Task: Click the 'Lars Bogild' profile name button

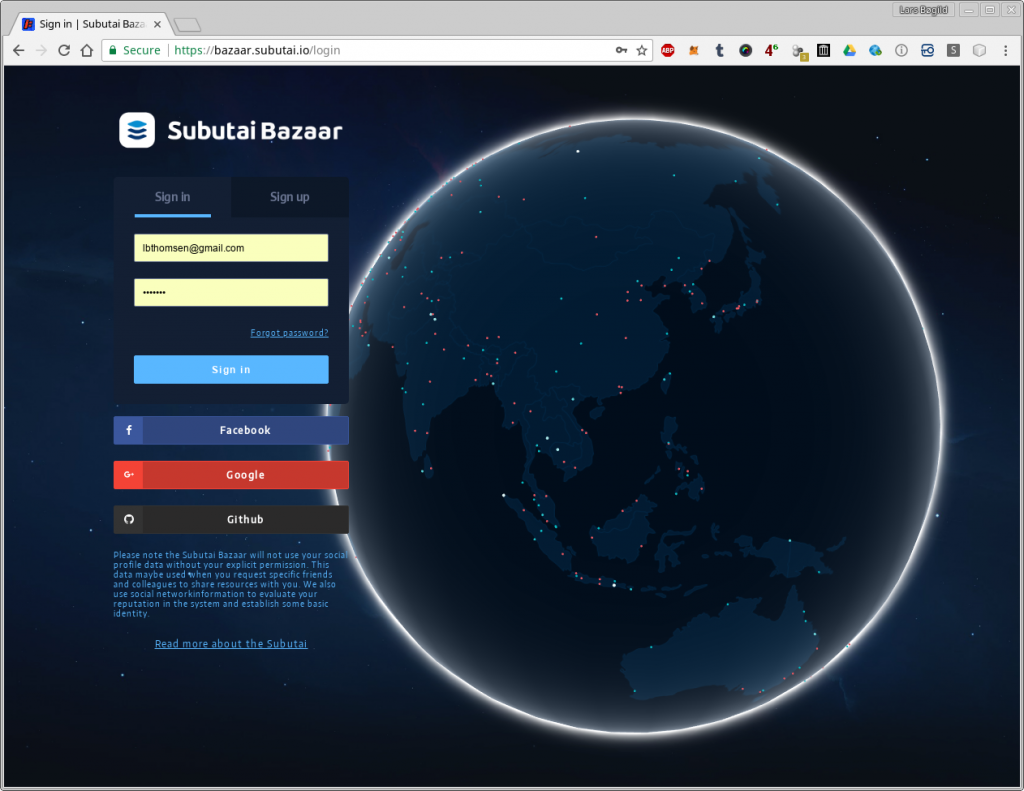Action: 923,10
